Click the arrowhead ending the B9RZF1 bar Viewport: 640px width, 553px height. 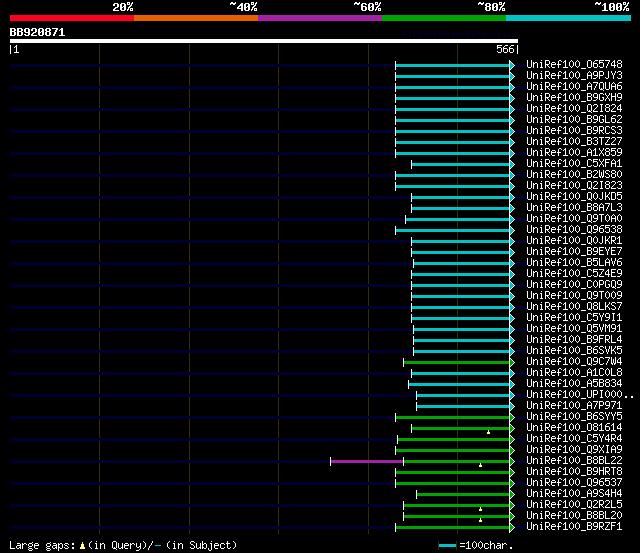(x=512, y=528)
